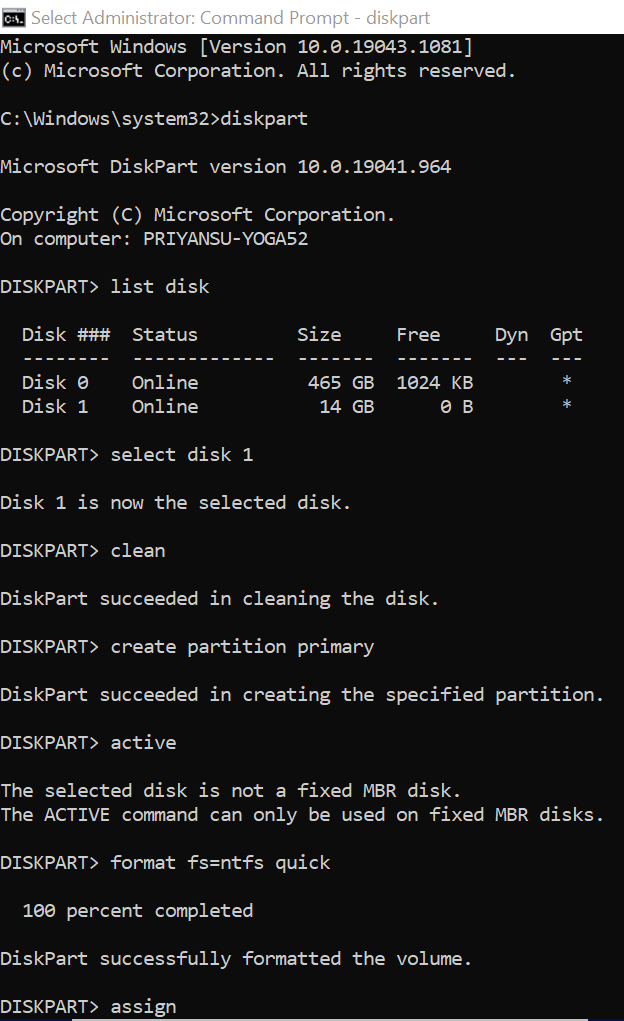
Task: Click the '465 GB' size value
Action: point(341,383)
